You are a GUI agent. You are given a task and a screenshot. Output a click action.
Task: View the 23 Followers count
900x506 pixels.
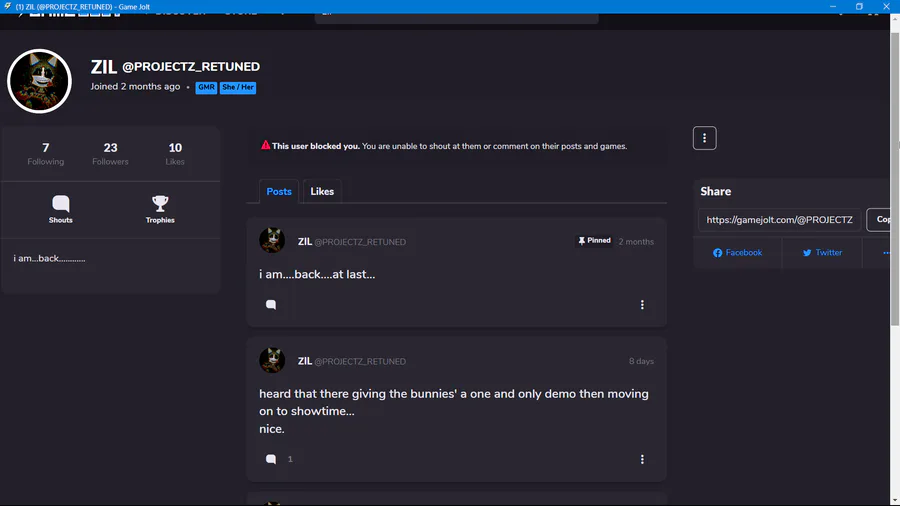(x=110, y=154)
